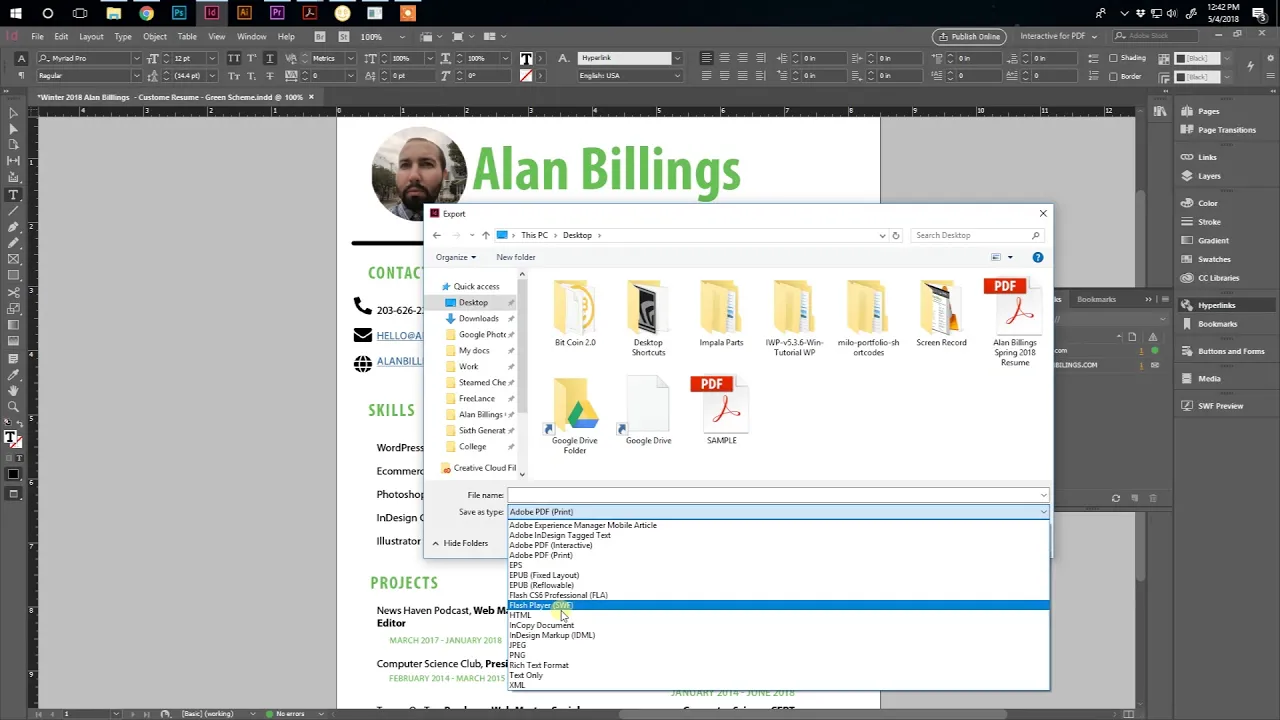The width and height of the screenshot is (1280, 720).
Task: Click the Publish Online button
Action: pyautogui.click(x=969, y=37)
